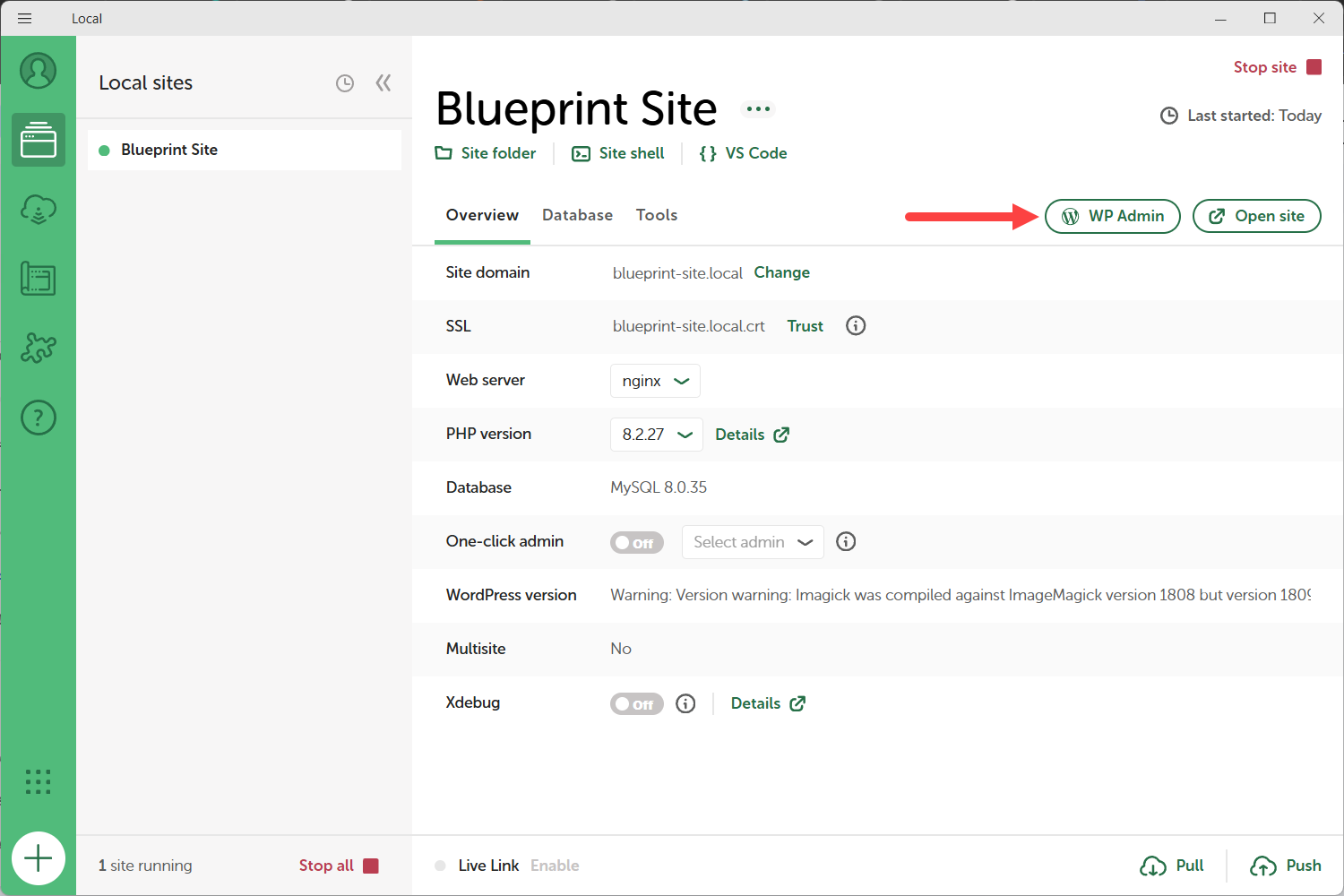Switch to the Tools tab

657,215
